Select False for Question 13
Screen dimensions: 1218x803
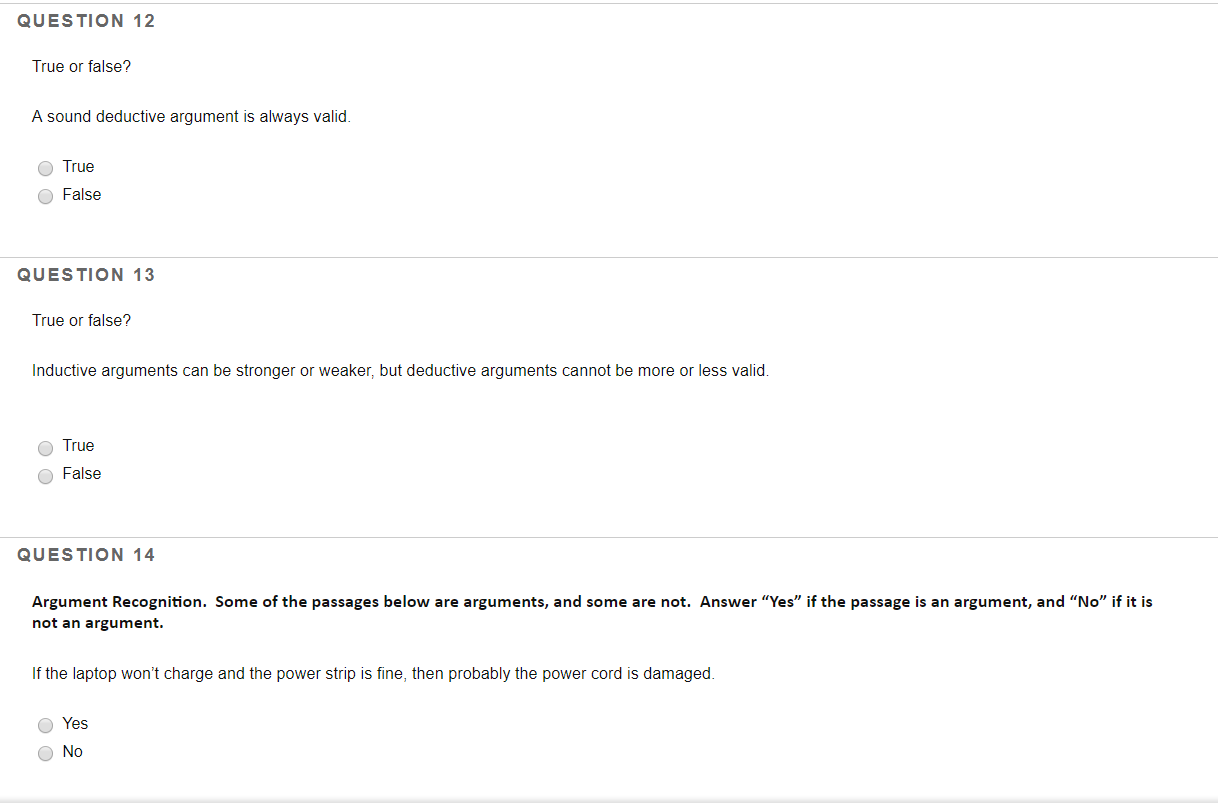pos(45,476)
